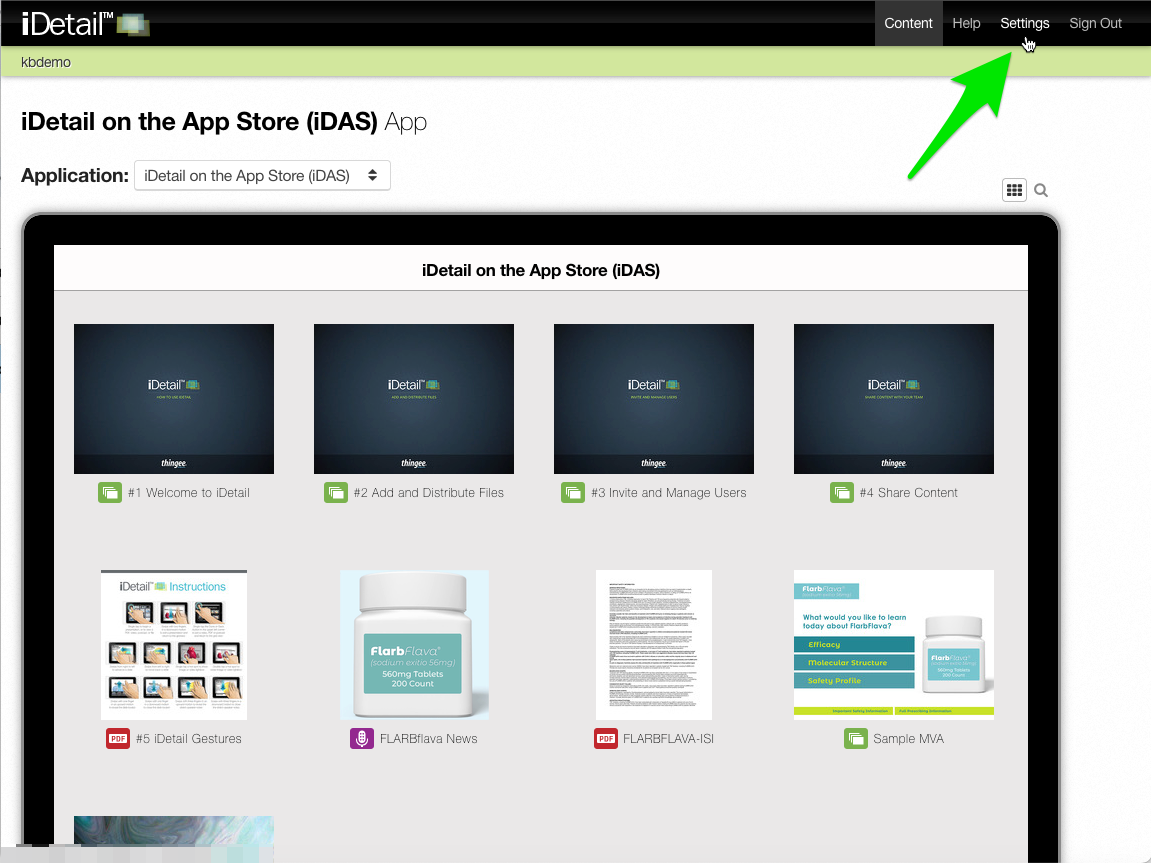Viewport: 1151px width, 863px height.
Task: Open the Application dropdown selector
Action: click(262, 175)
